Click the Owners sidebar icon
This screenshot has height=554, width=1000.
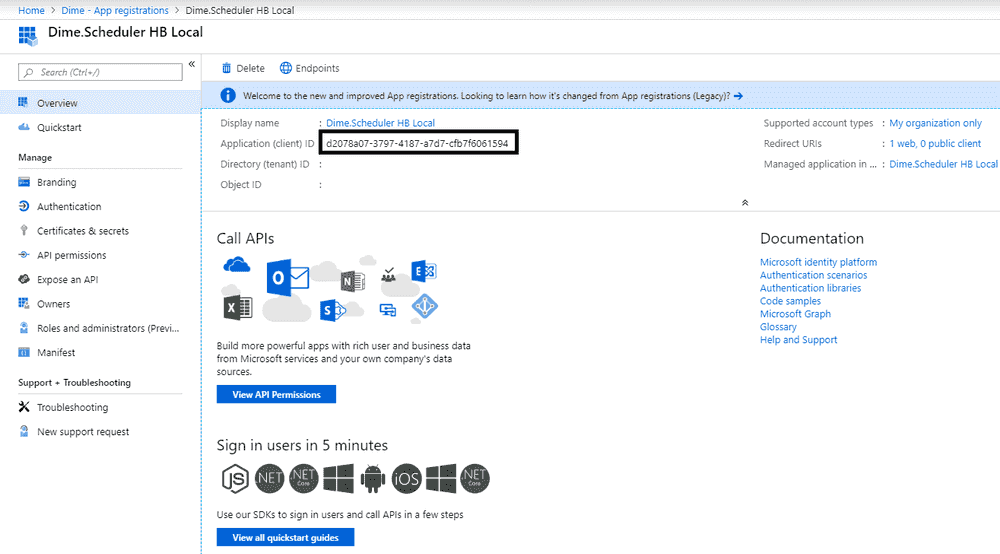(x=24, y=303)
